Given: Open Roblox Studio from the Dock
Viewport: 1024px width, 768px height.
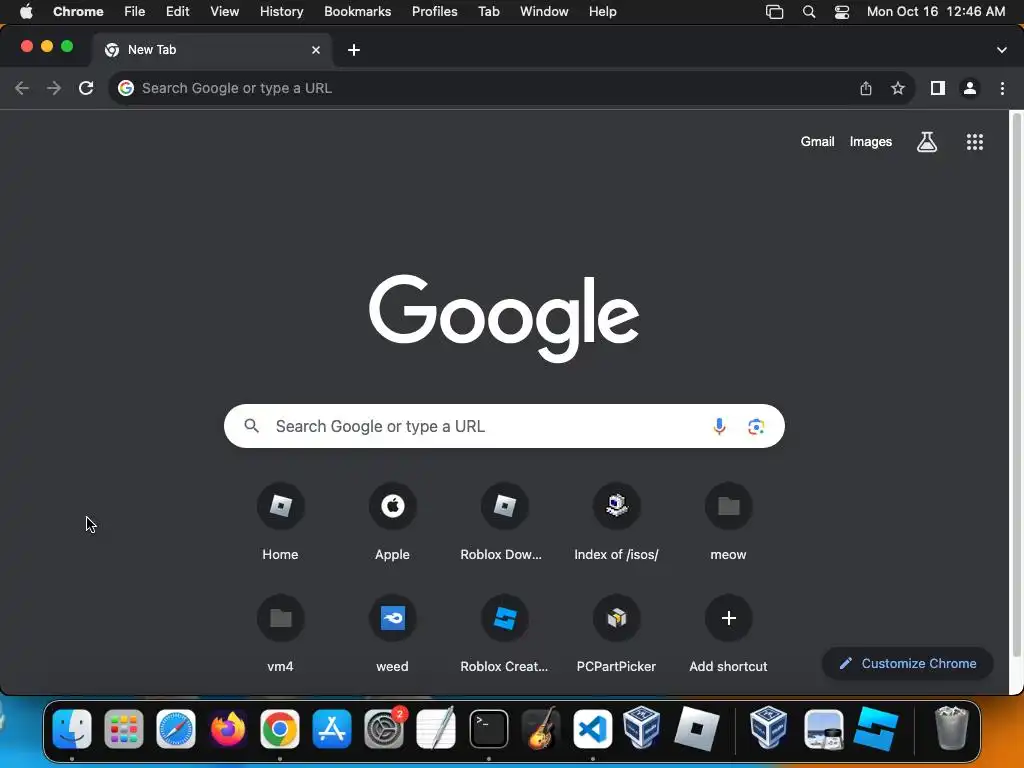Looking at the screenshot, I should point(876,728).
